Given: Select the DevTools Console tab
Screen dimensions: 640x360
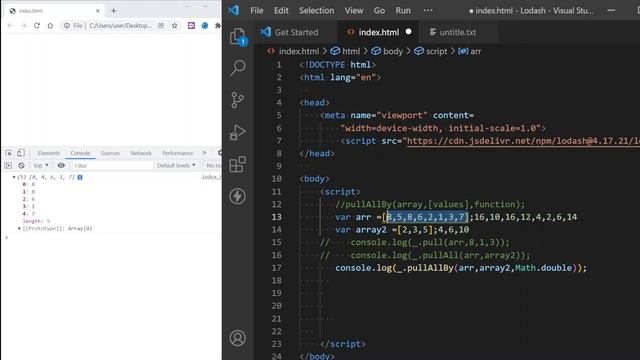Looking at the screenshot, I should tap(80, 153).
